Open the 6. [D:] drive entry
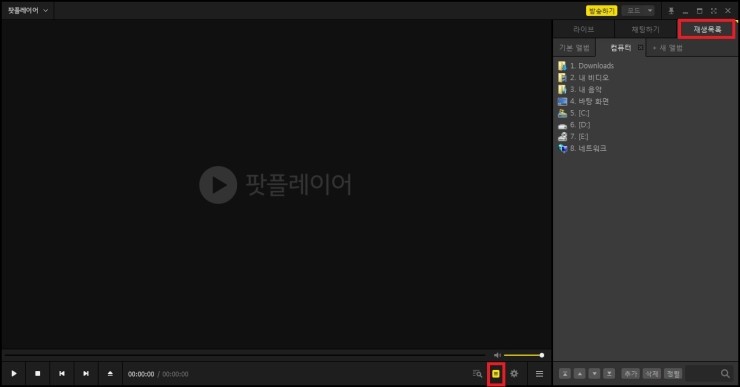 (x=574, y=125)
